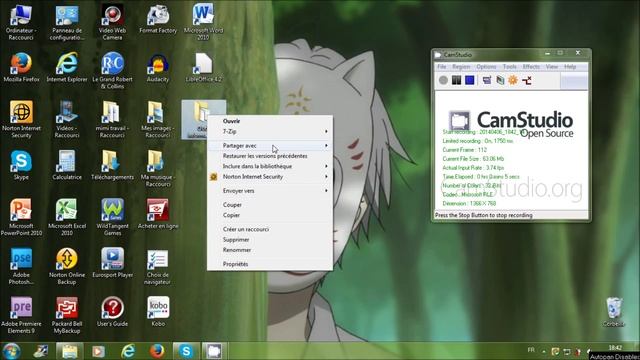Select the Norton Internet Security desktop icon
640x360 pixels.
coord(21,119)
